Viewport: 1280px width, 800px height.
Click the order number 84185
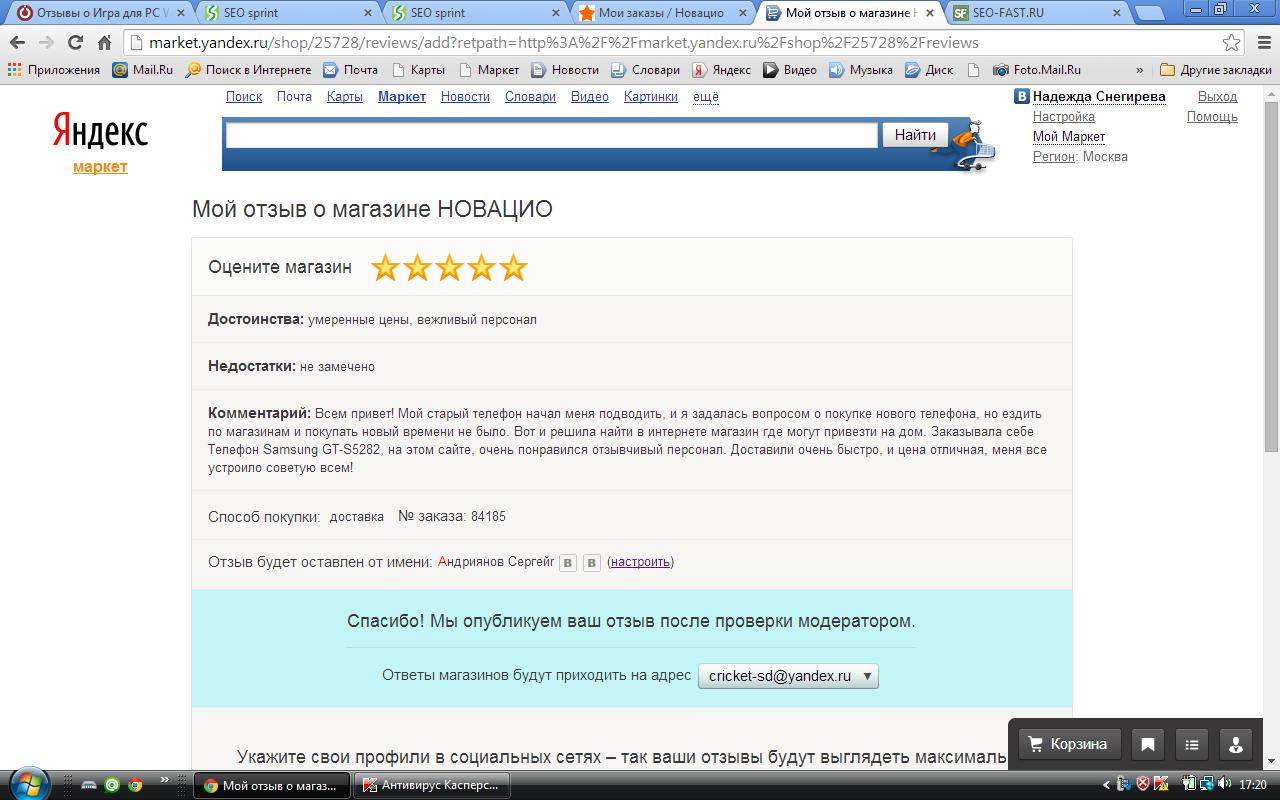[x=488, y=517]
